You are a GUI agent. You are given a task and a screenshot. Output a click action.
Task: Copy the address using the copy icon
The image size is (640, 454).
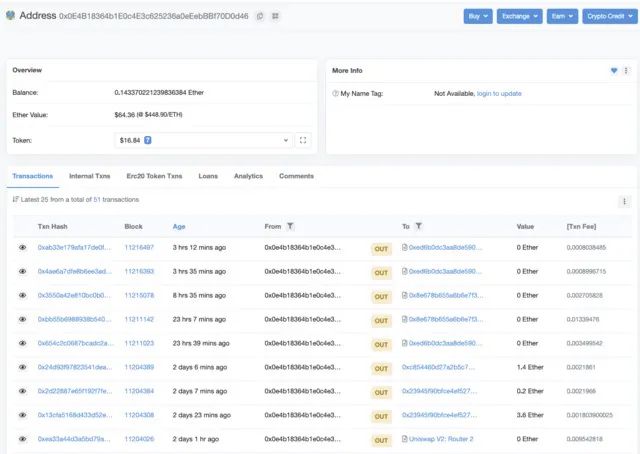(260, 16)
